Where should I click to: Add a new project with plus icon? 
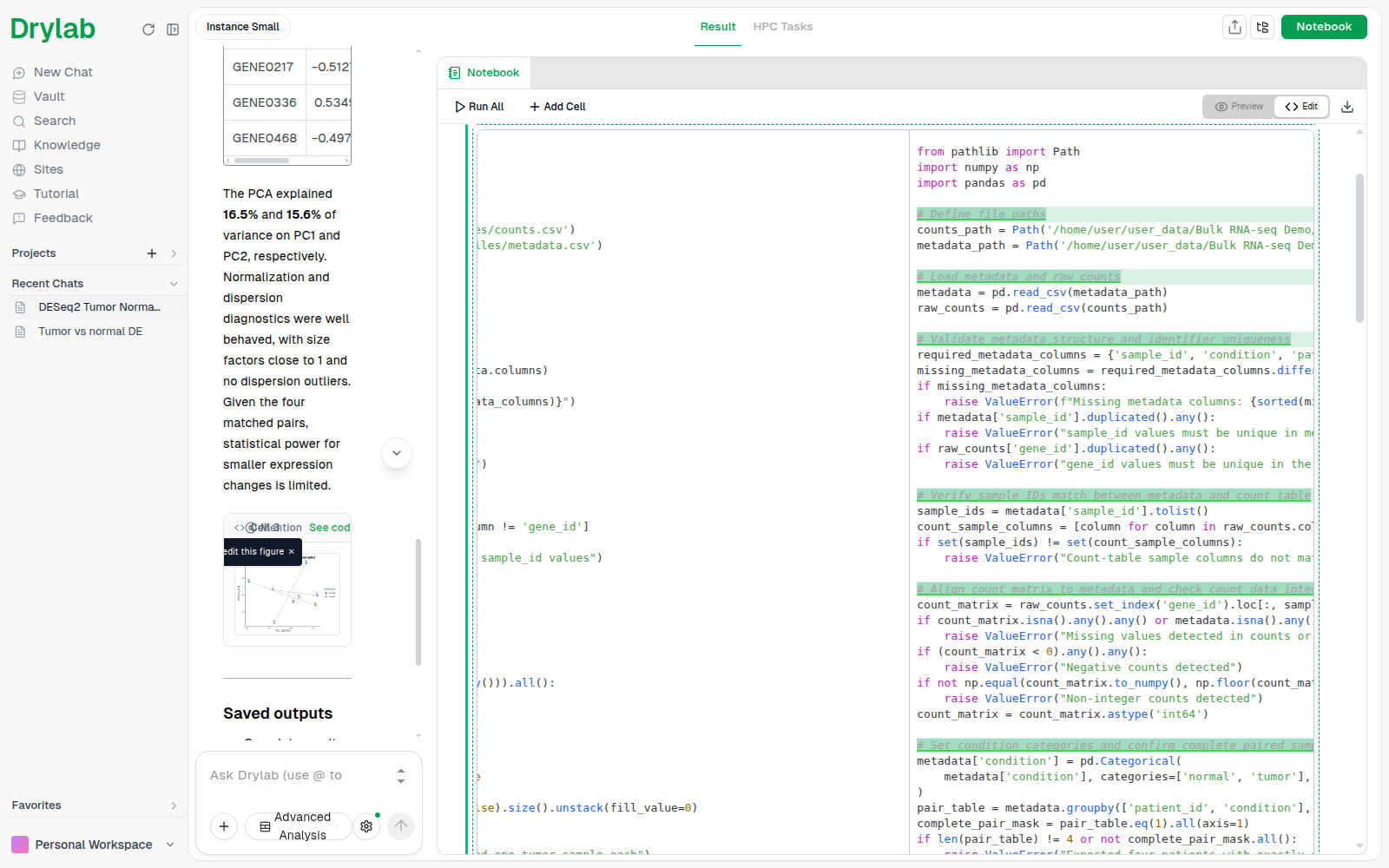[152, 253]
